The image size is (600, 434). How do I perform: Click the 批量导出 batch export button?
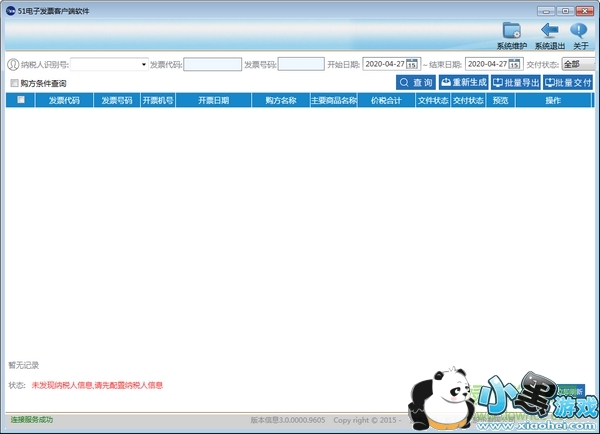516,82
